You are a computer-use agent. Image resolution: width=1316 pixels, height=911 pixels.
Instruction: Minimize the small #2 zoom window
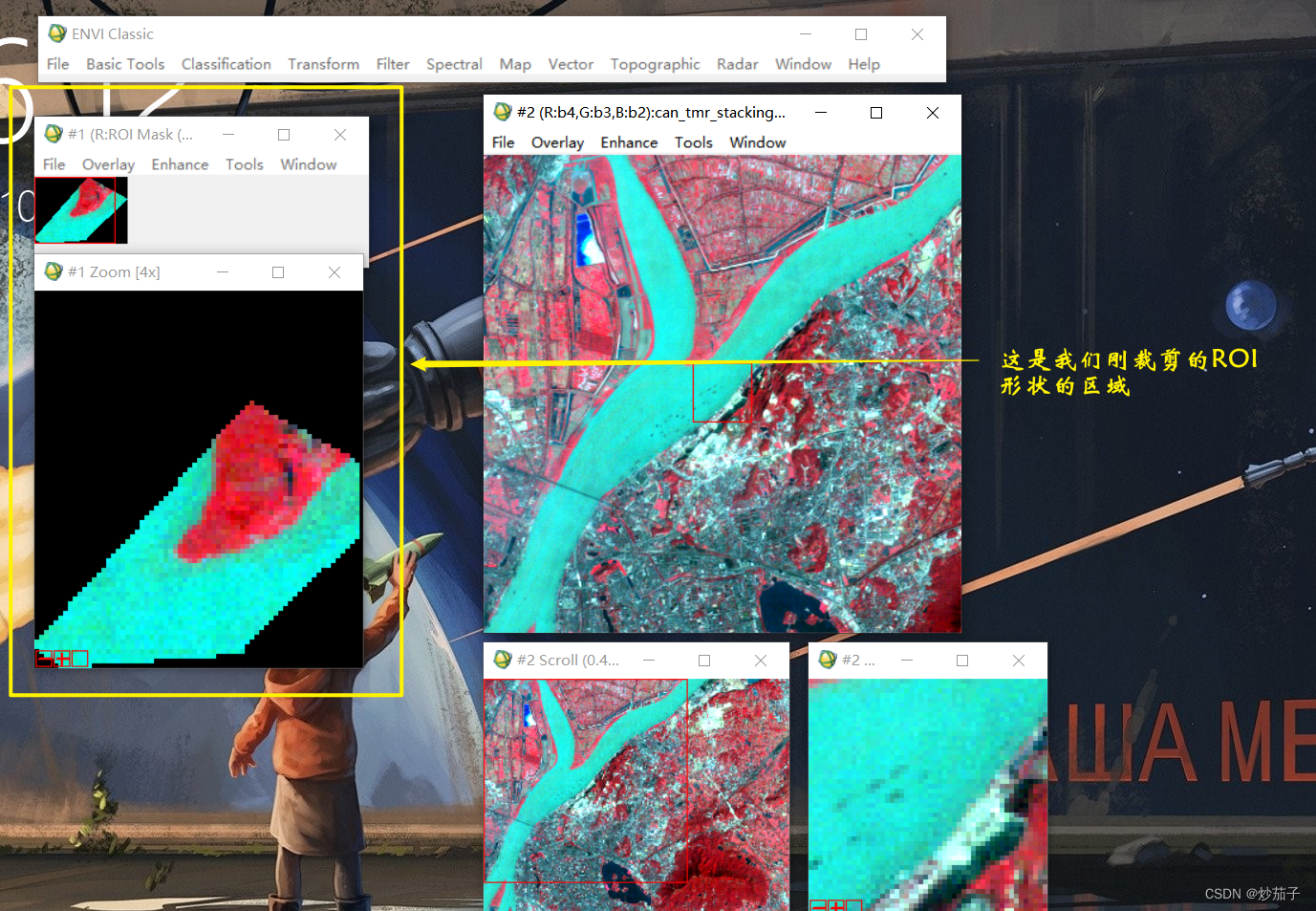pyautogui.click(x=907, y=661)
